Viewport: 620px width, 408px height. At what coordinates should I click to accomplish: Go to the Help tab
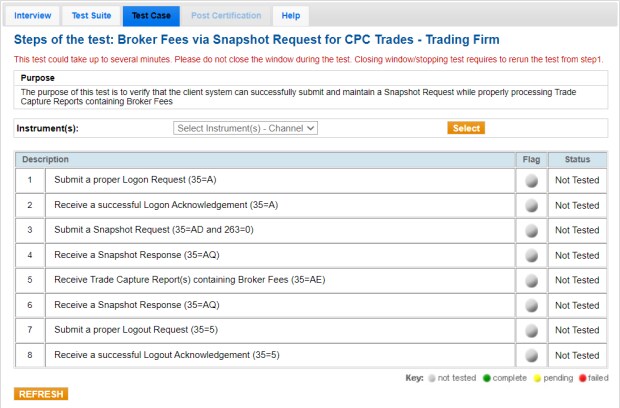coord(290,16)
